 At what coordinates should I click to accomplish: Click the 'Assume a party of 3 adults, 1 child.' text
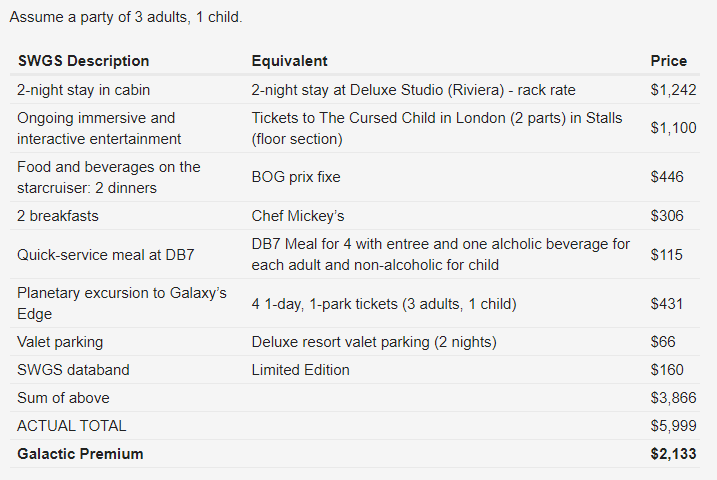point(126,17)
